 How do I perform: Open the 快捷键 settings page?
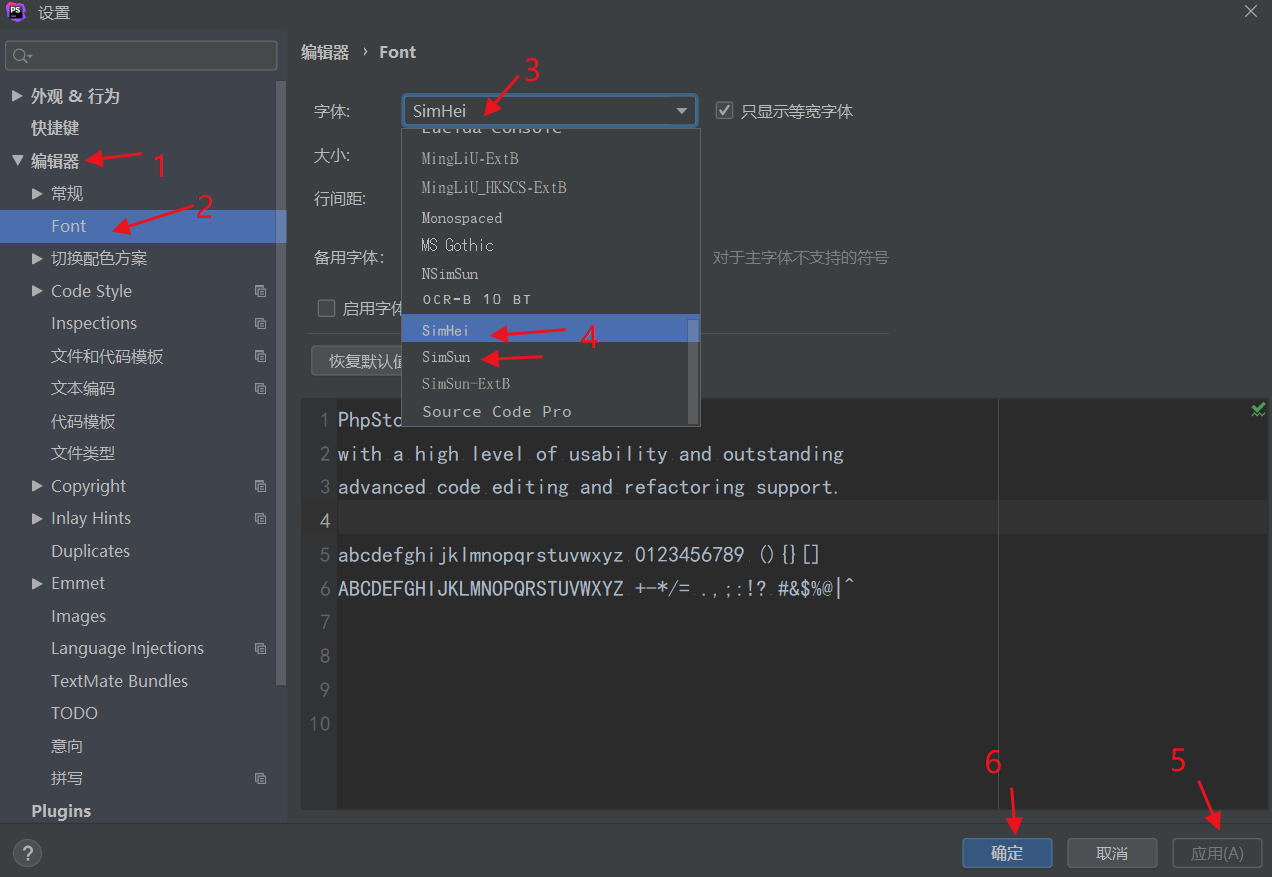click(x=55, y=128)
